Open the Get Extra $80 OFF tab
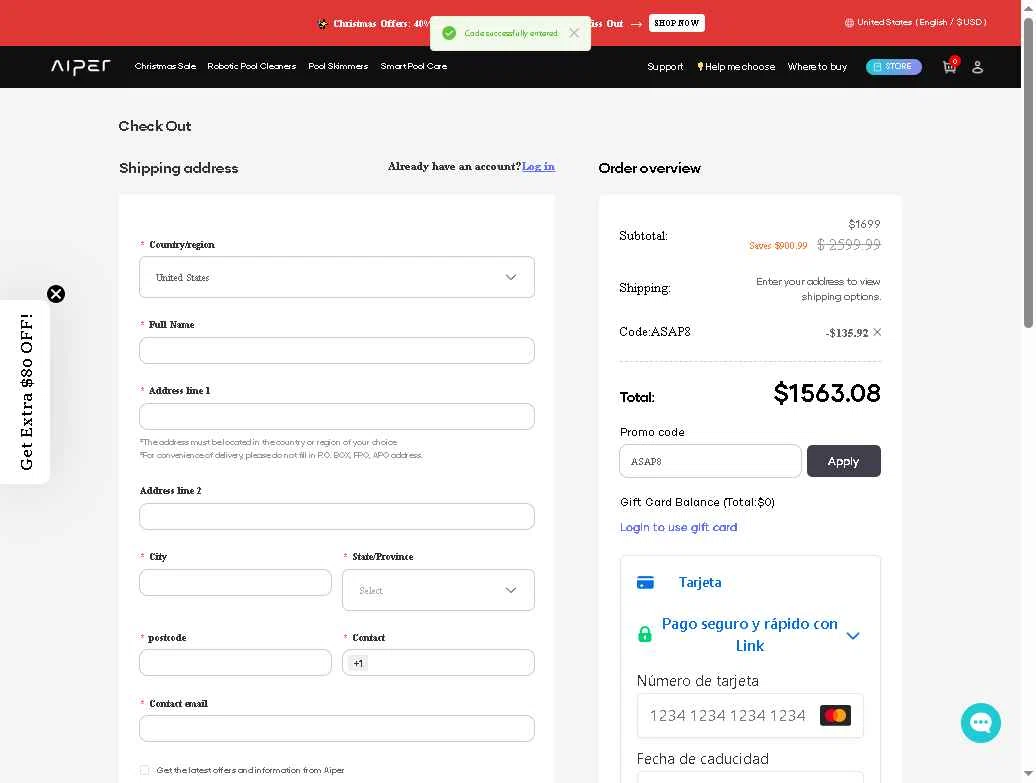The image size is (1036, 783). (x=26, y=392)
